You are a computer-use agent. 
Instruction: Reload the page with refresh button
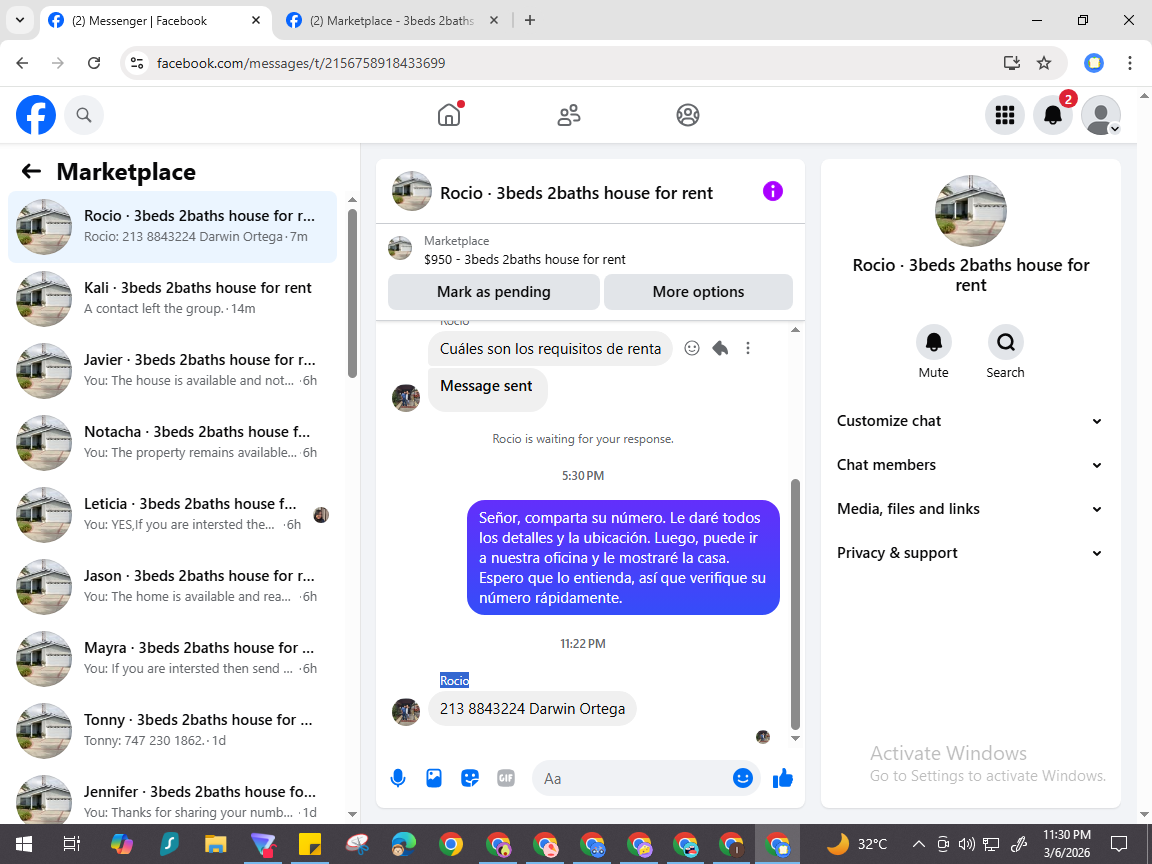pyautogui.click(x=94, y=63)
